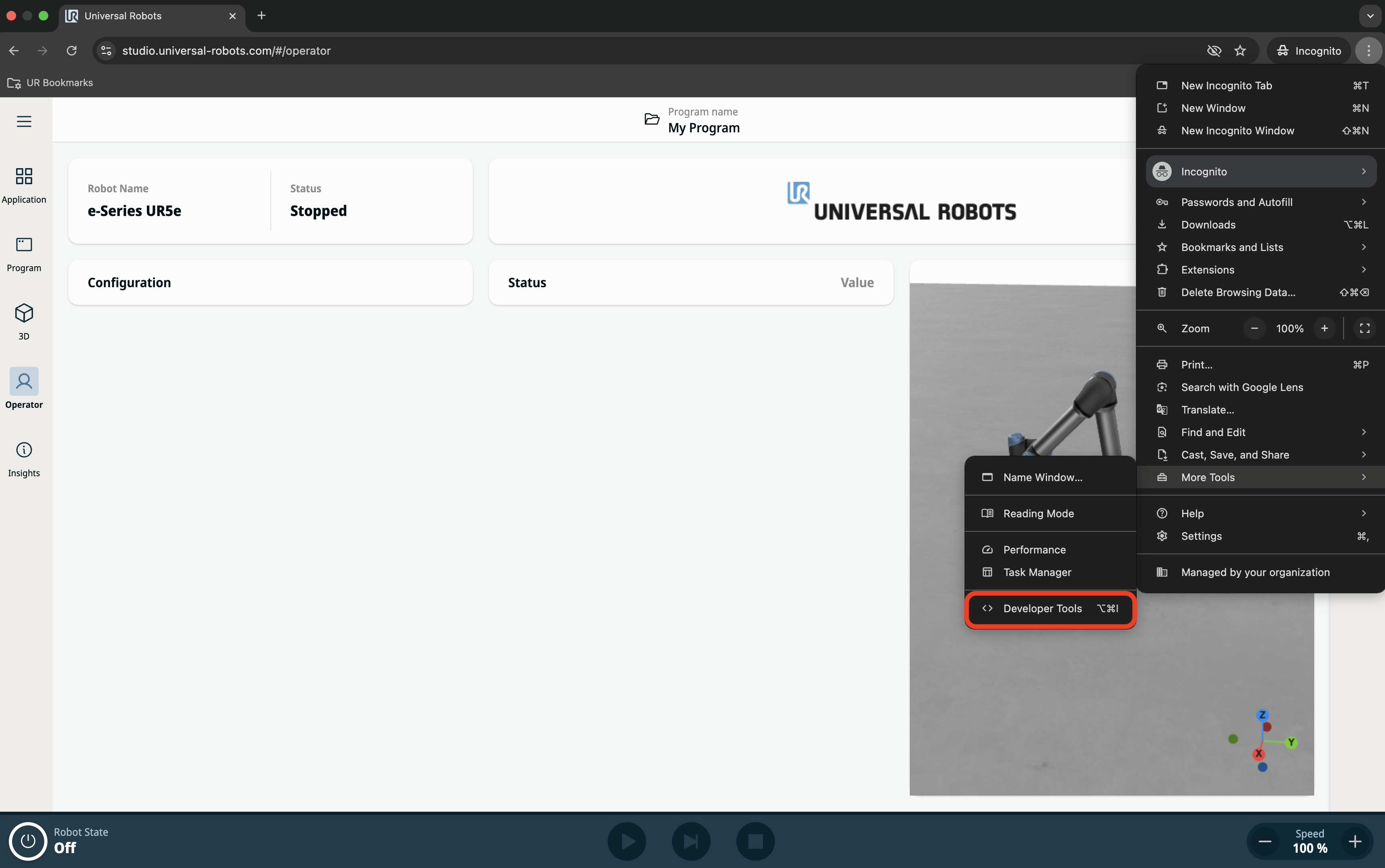Open the hamburger sidebar menu
Screen dimensions: 1385x868
coord(24,121)
